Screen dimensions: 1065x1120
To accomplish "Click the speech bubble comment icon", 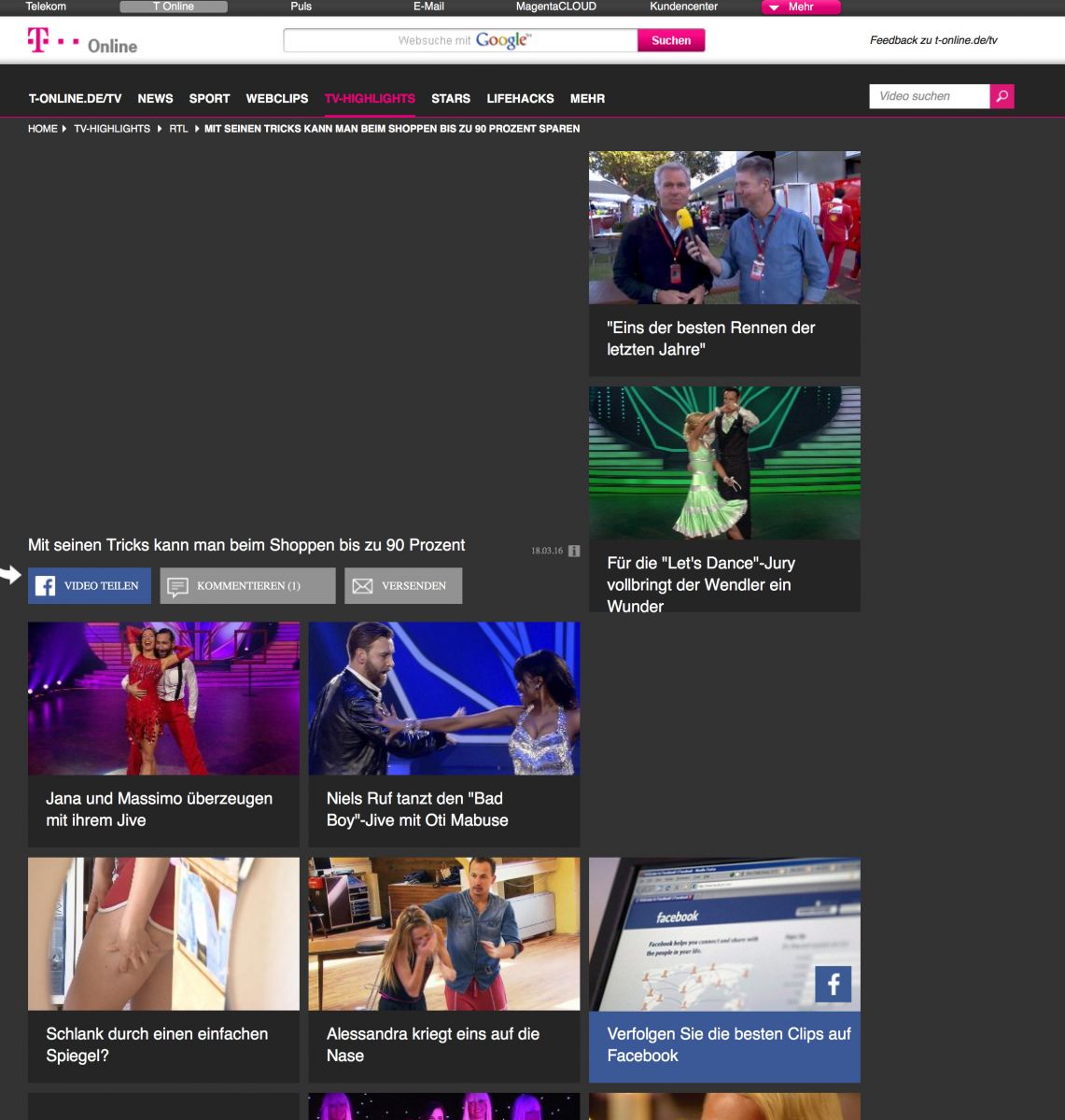I will point(177,586).
